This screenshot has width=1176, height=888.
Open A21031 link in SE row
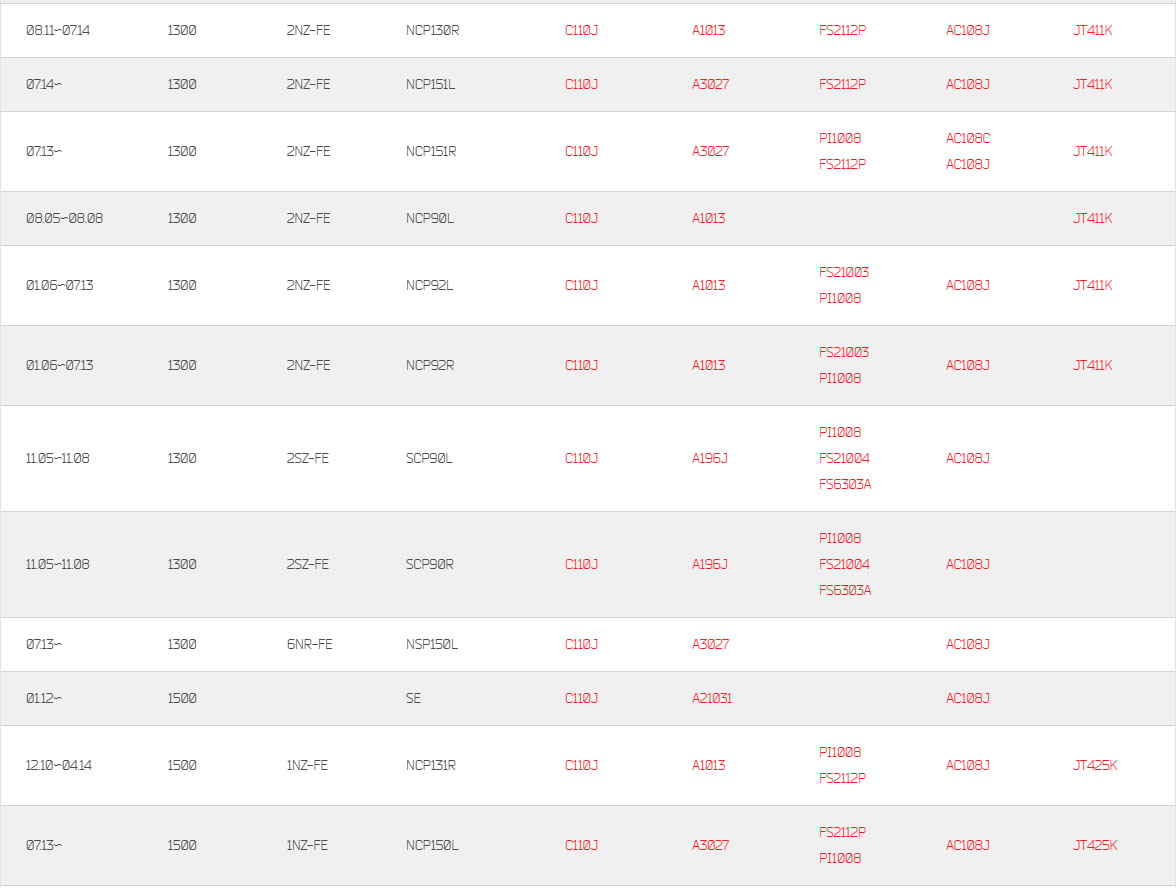tap(712, 699)
